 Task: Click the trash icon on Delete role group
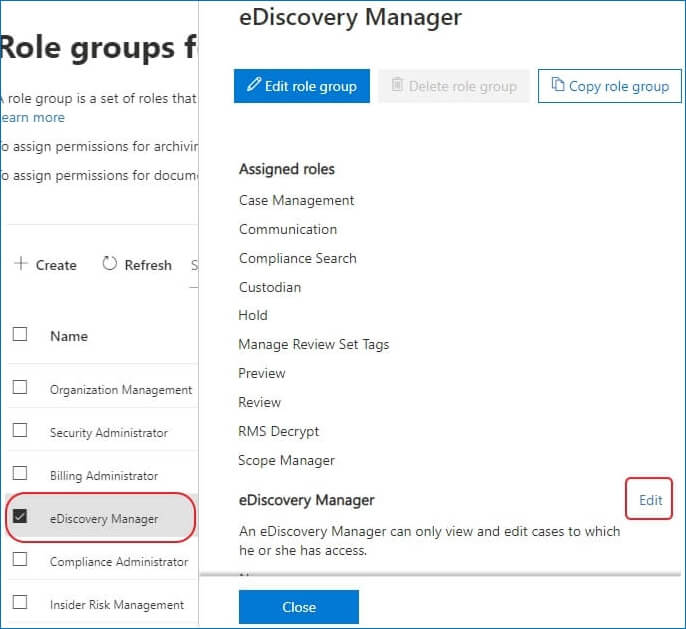pos(397,84)
